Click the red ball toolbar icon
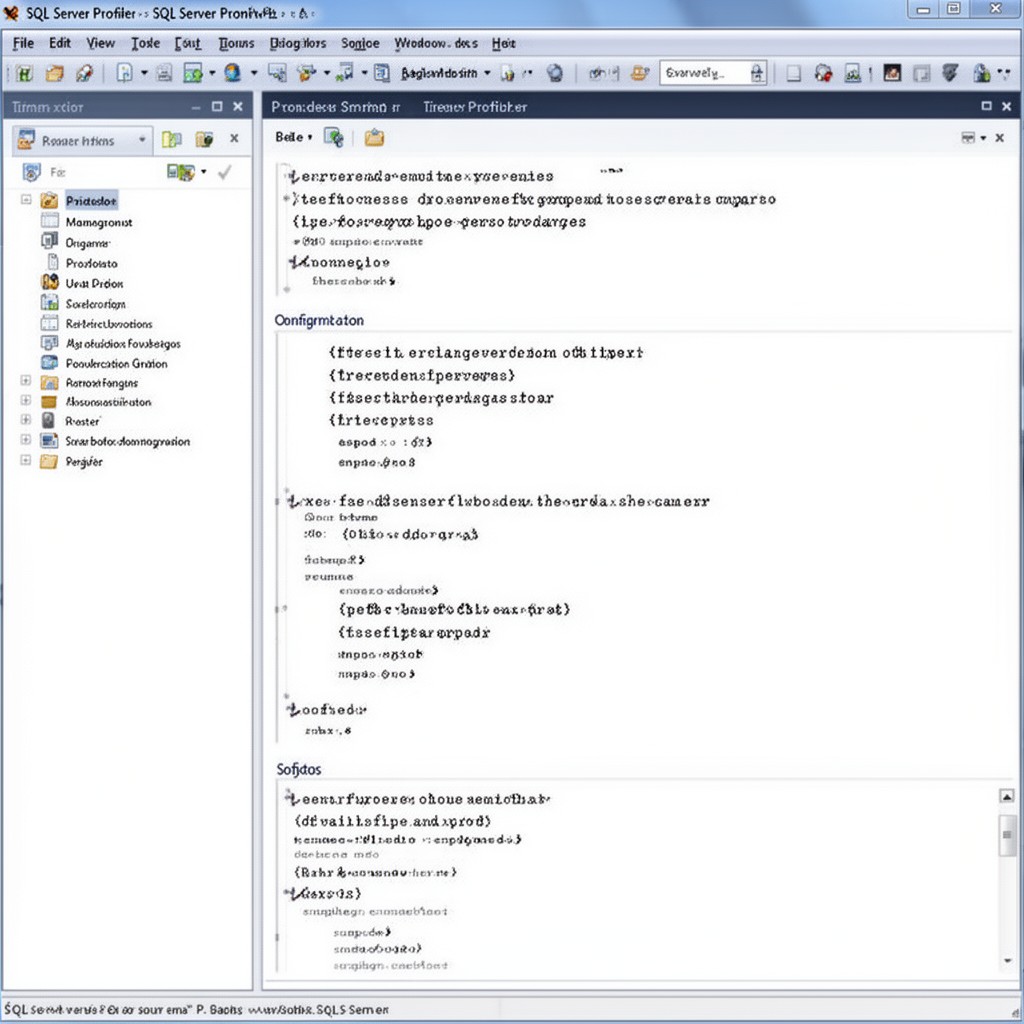This screenshot has height=1024, width=1024. point(824,73)
